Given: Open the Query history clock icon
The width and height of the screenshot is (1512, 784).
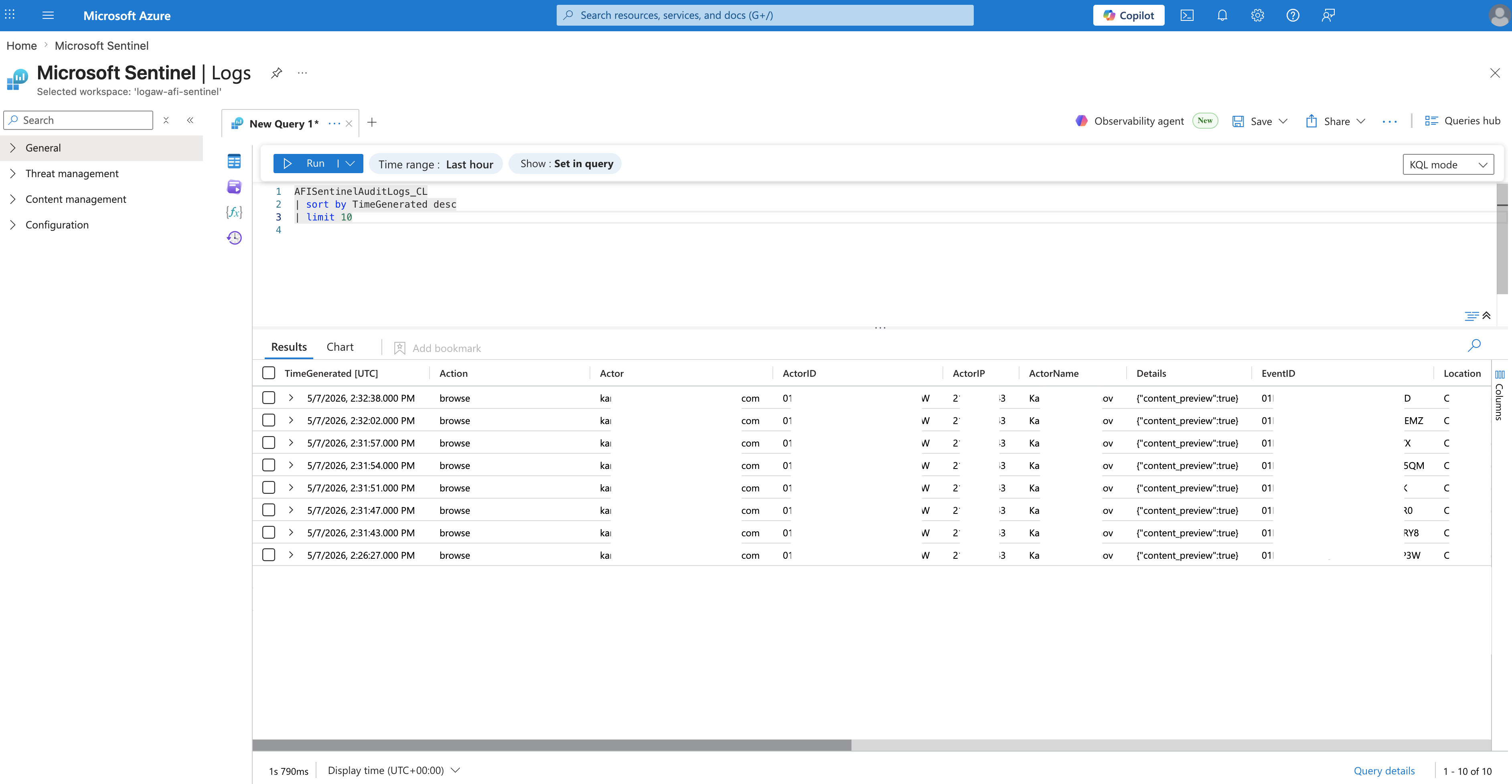Looking at the screenshot, I should pyautogui.click(x=233, y=238).
